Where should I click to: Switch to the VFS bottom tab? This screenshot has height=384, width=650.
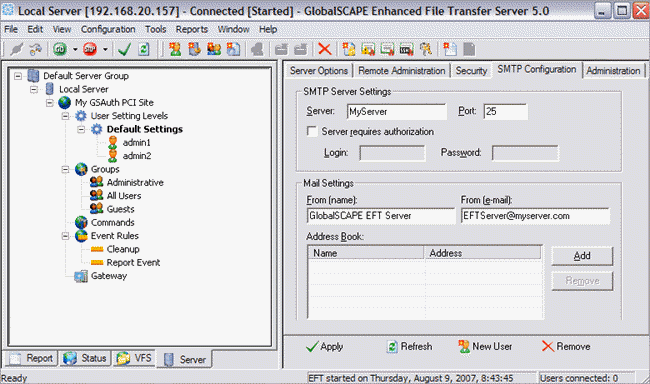(x=134, y=358)
